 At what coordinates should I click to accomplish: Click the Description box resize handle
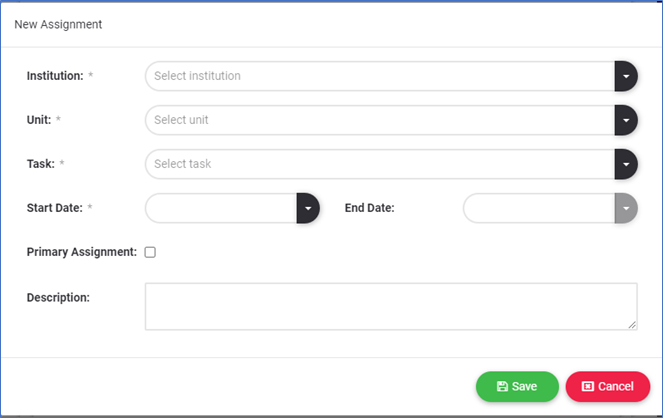pyautogui.click(x=632, y=324)
